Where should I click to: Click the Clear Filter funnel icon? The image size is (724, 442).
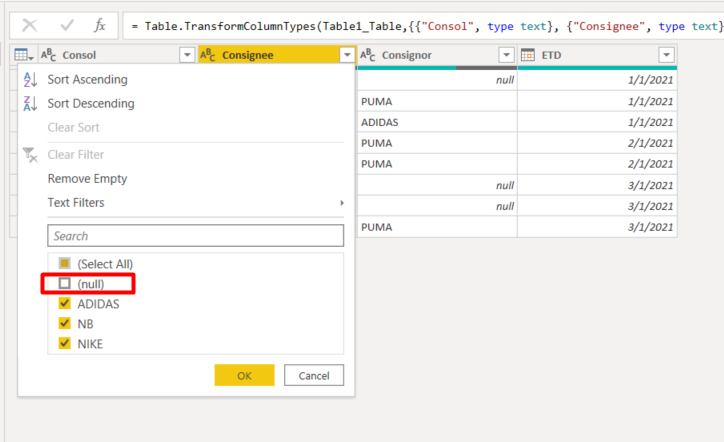pos(30,155)
